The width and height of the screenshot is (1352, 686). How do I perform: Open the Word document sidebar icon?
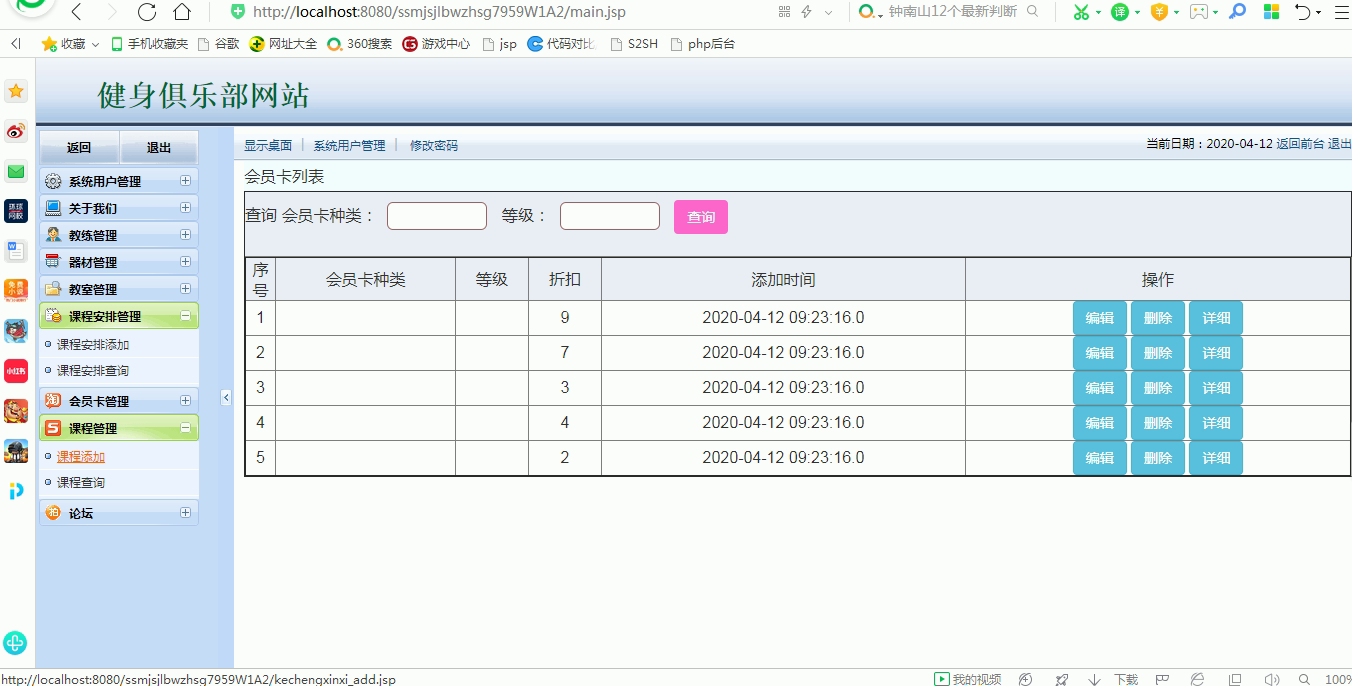16,250
